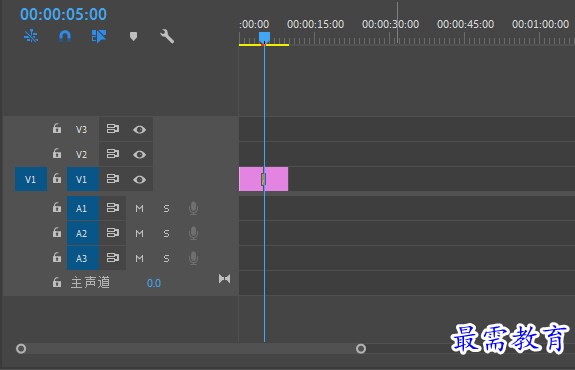The image size is (575, 370).
Task: Toggle sync lock on V3
Action: click(113, 129)
